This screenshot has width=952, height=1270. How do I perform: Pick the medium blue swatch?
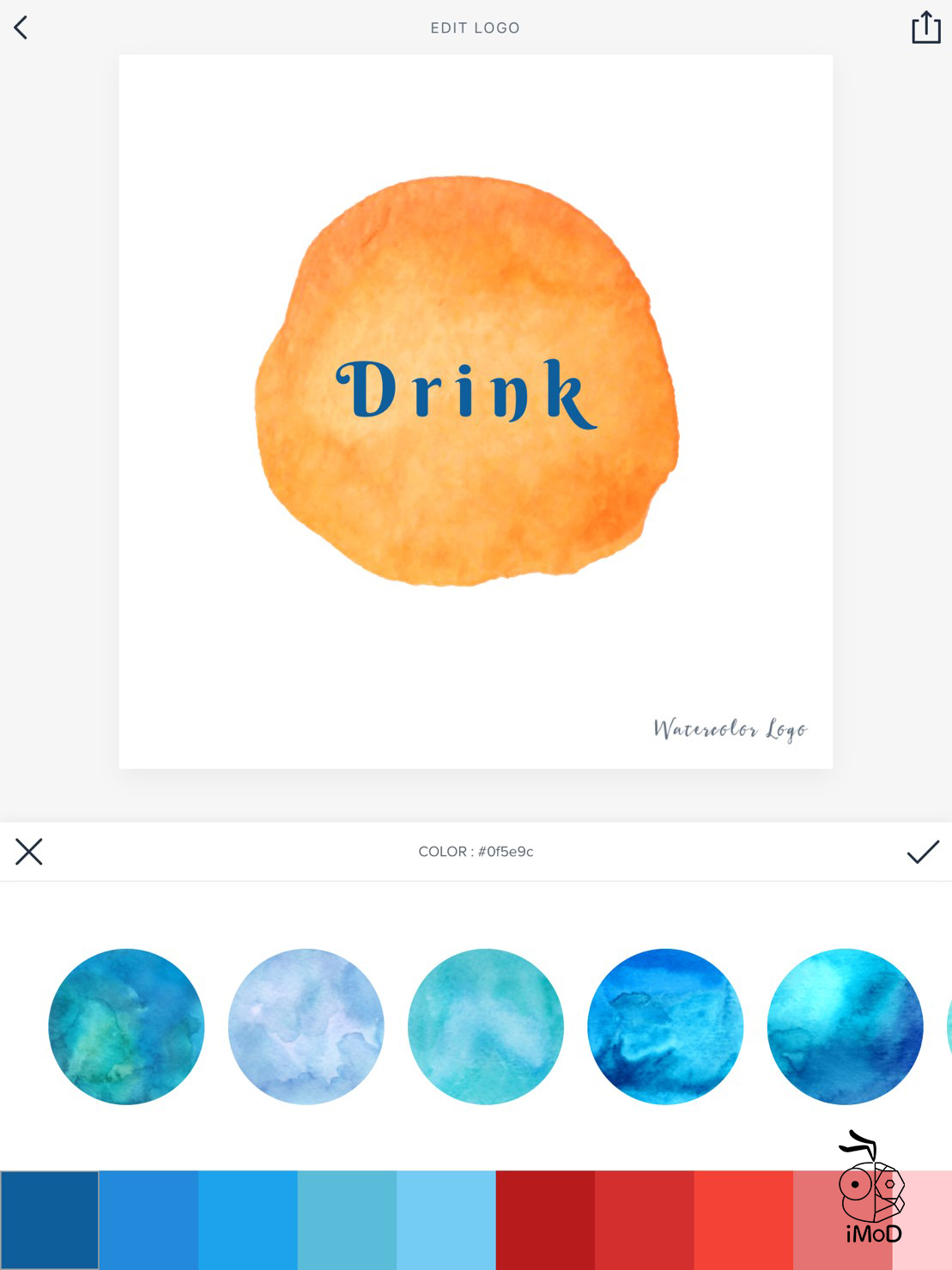pyautogui.click(x=149, y=1219)
